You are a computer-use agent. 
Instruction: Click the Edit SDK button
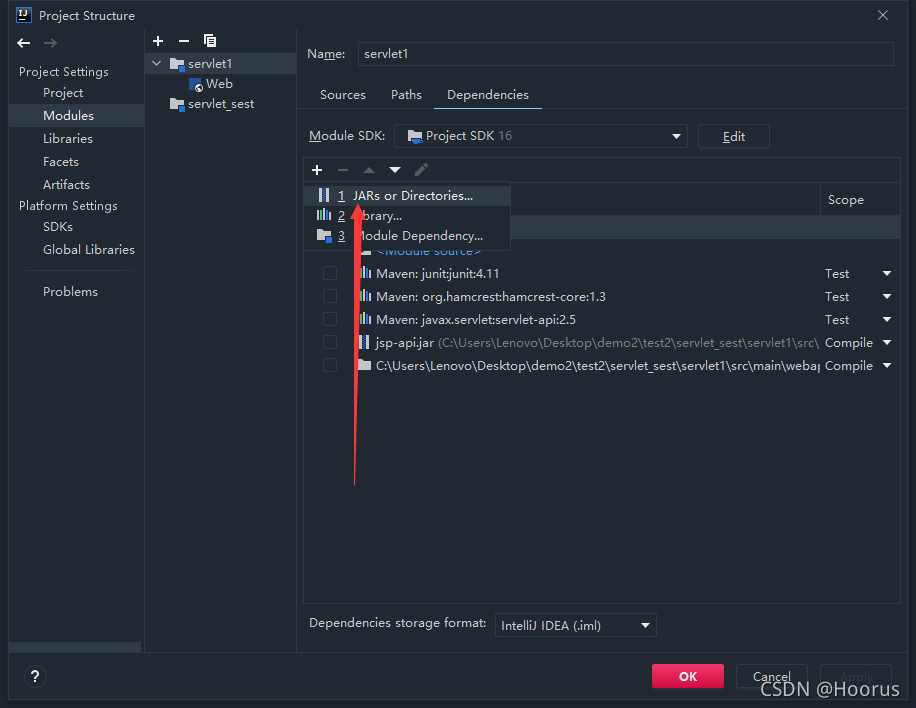734,136
